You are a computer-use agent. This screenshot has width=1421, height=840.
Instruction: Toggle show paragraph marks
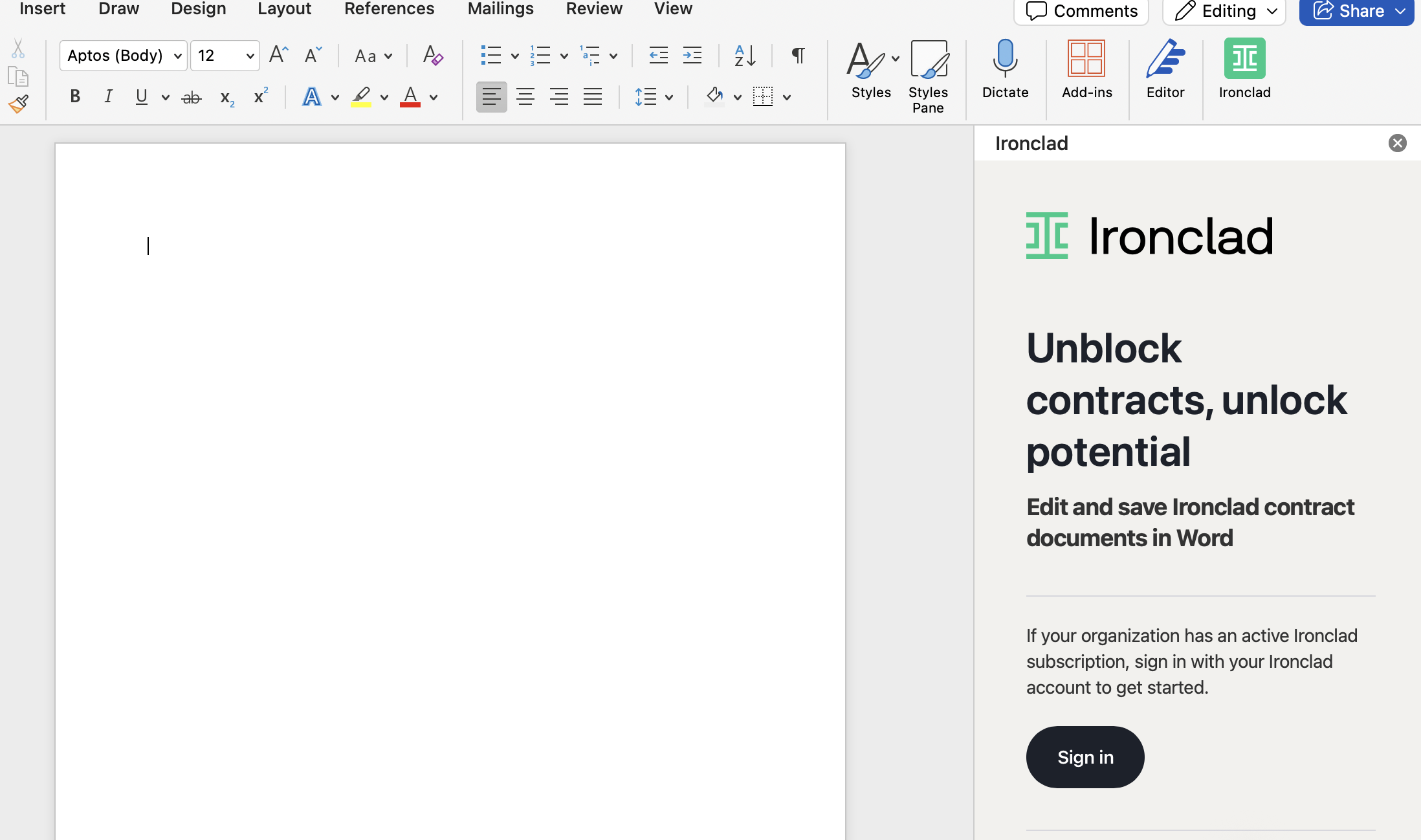click(x=799, y=55)
